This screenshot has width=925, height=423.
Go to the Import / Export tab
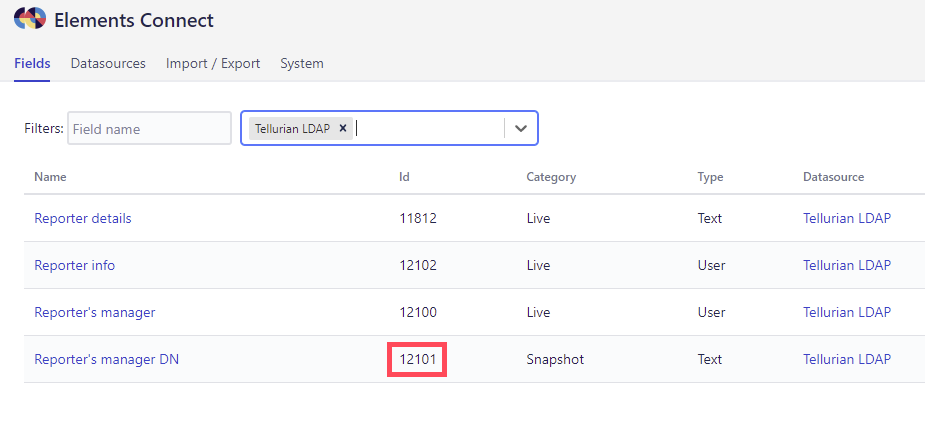213,63
